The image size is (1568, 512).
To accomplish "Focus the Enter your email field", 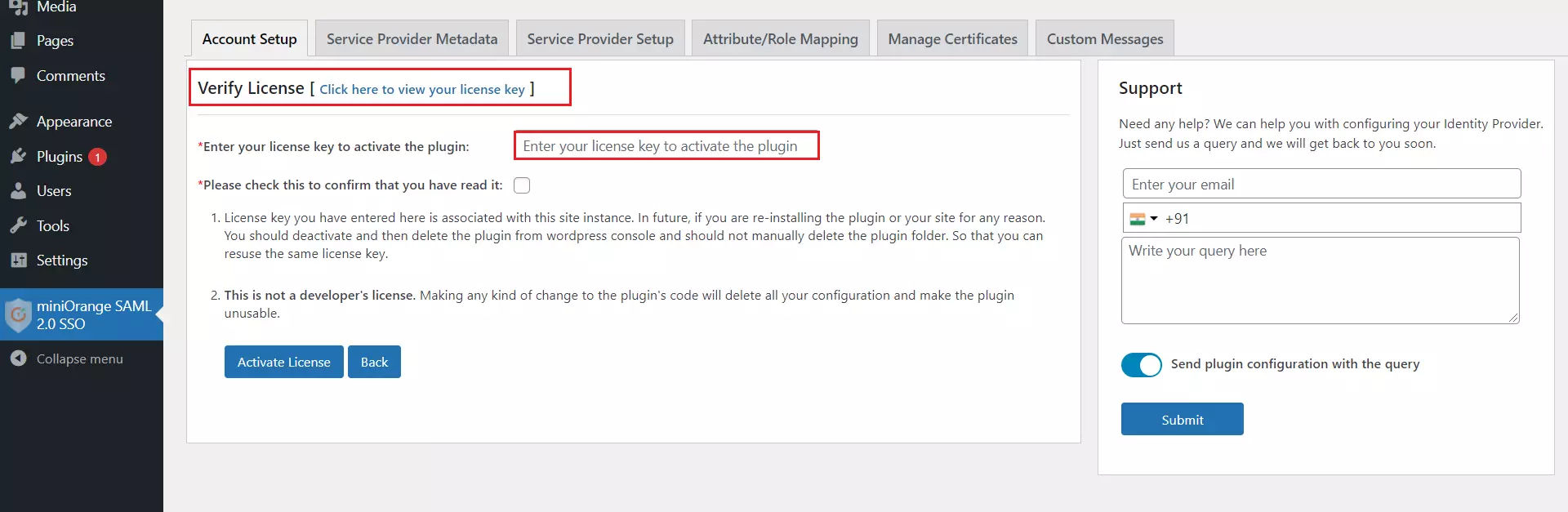I will click(x=1321, y=184).
